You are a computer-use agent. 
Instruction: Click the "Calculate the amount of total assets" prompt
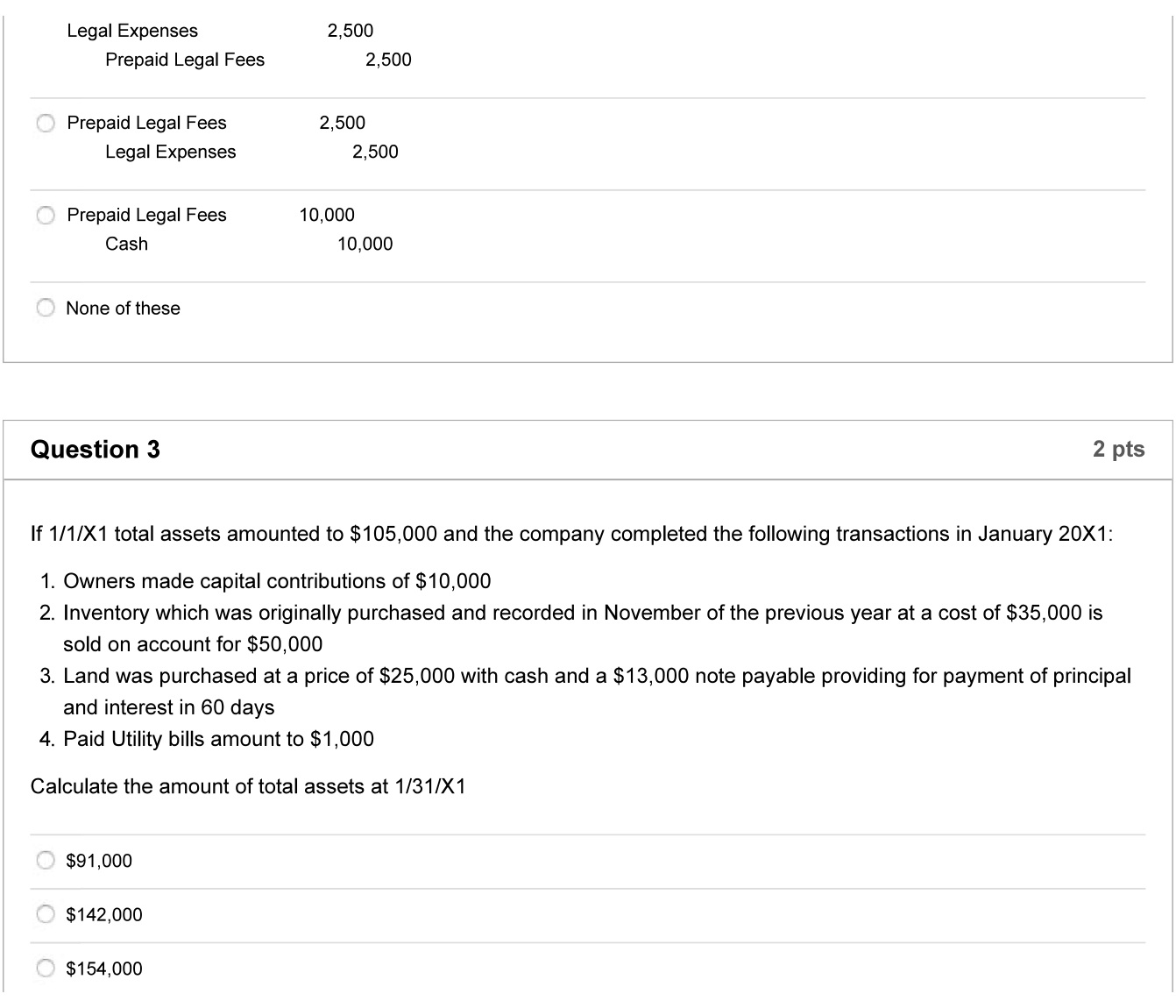248,786
